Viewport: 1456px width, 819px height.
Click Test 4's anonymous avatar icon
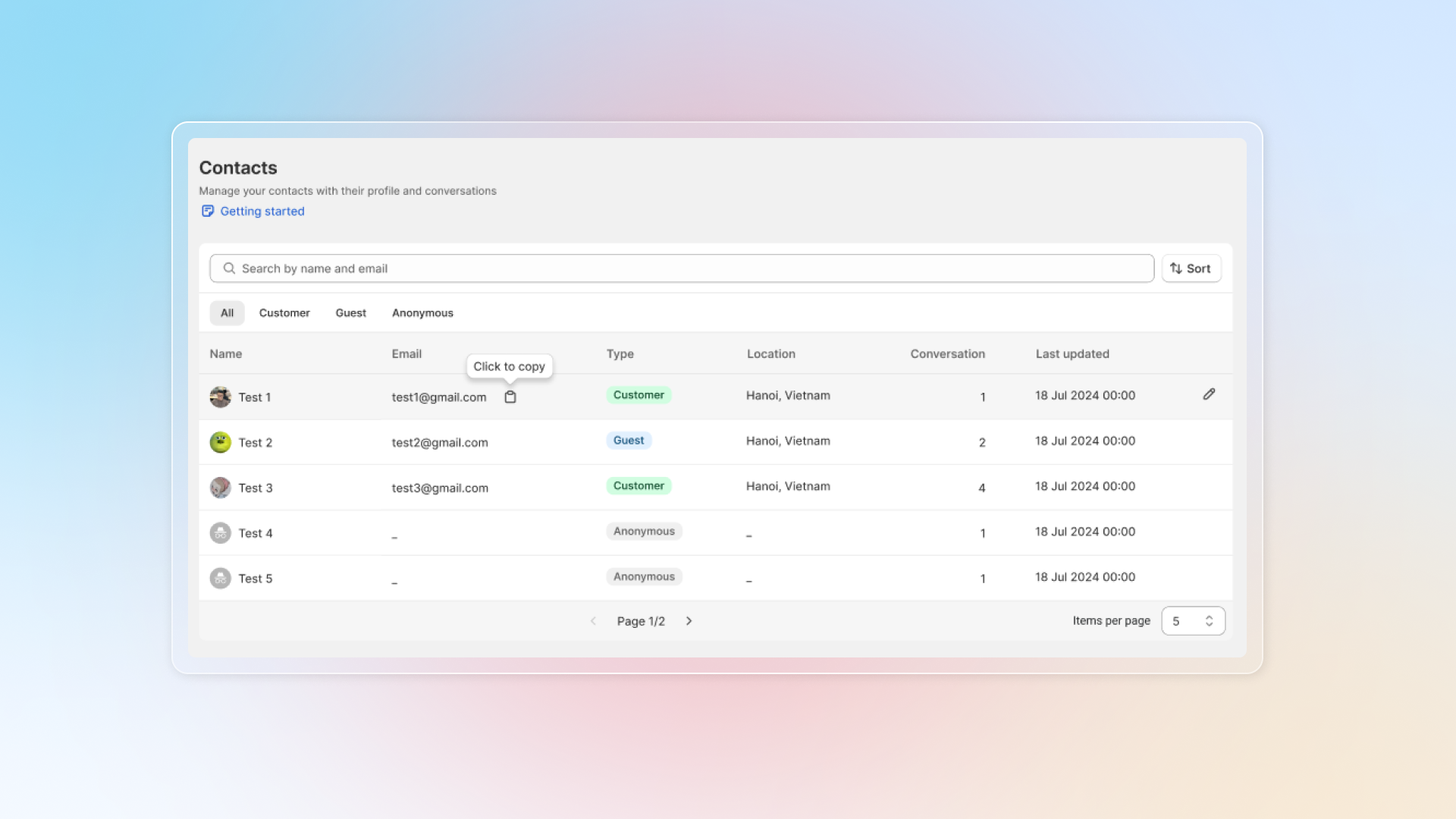coord(220,533)
